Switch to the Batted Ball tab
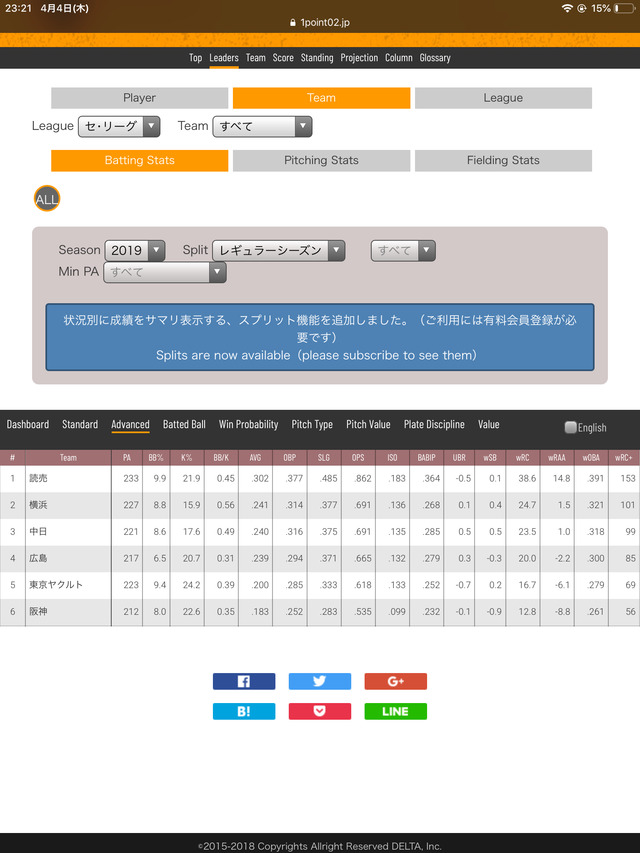640x853 pixels. [184, 424]
